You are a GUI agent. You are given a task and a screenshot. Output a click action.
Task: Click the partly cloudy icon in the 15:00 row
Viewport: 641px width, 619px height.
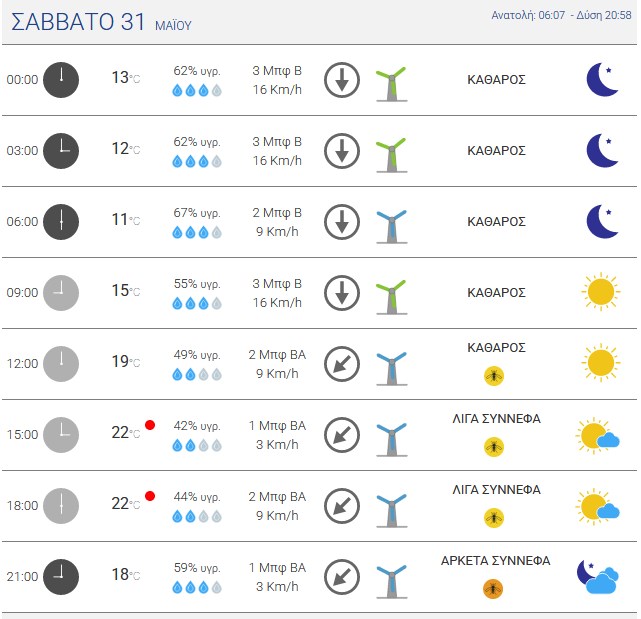click(x=598, y=435)
